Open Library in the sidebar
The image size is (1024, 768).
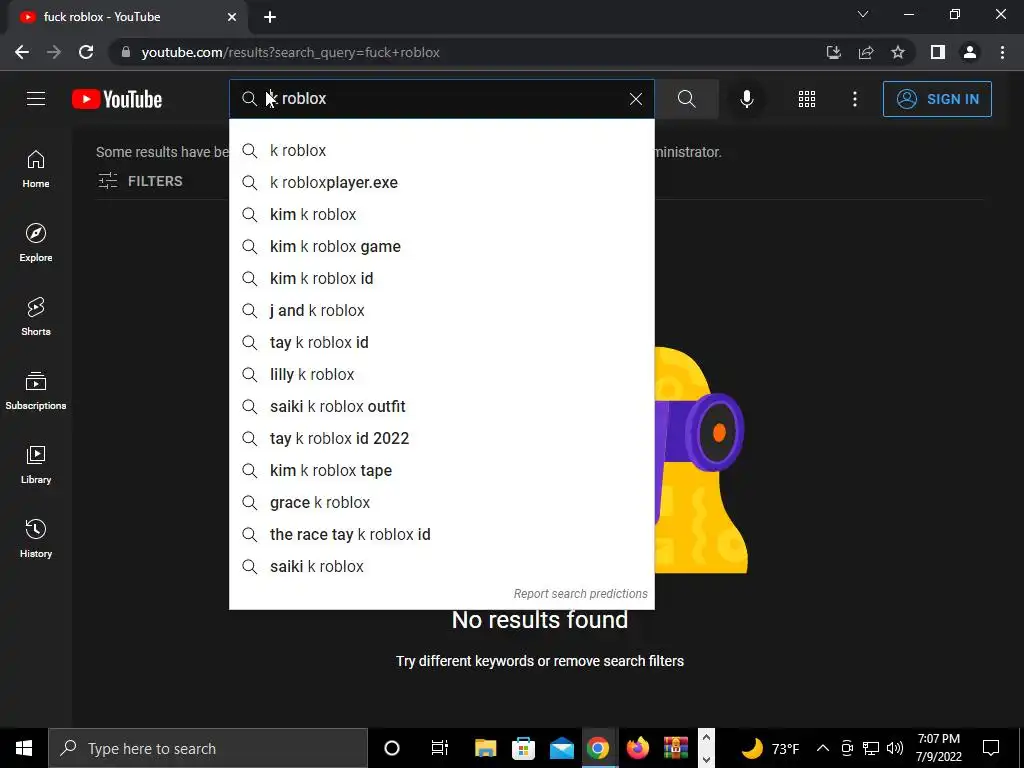36,464
